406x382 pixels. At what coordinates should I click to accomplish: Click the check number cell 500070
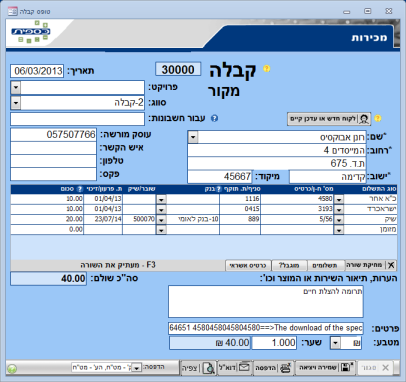click(x=139, y=220)
